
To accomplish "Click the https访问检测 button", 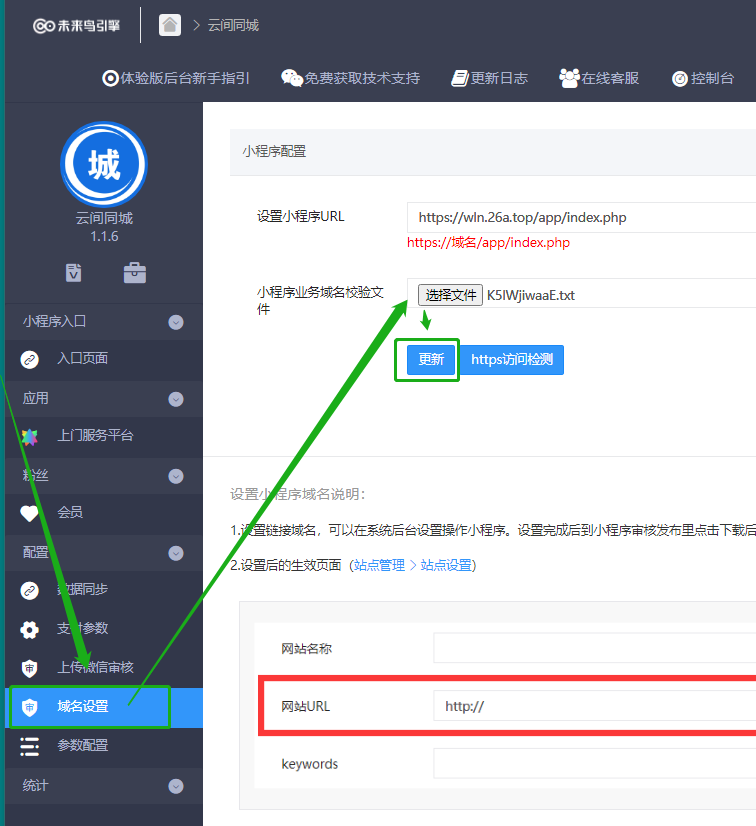I will [x=511, y=360].
